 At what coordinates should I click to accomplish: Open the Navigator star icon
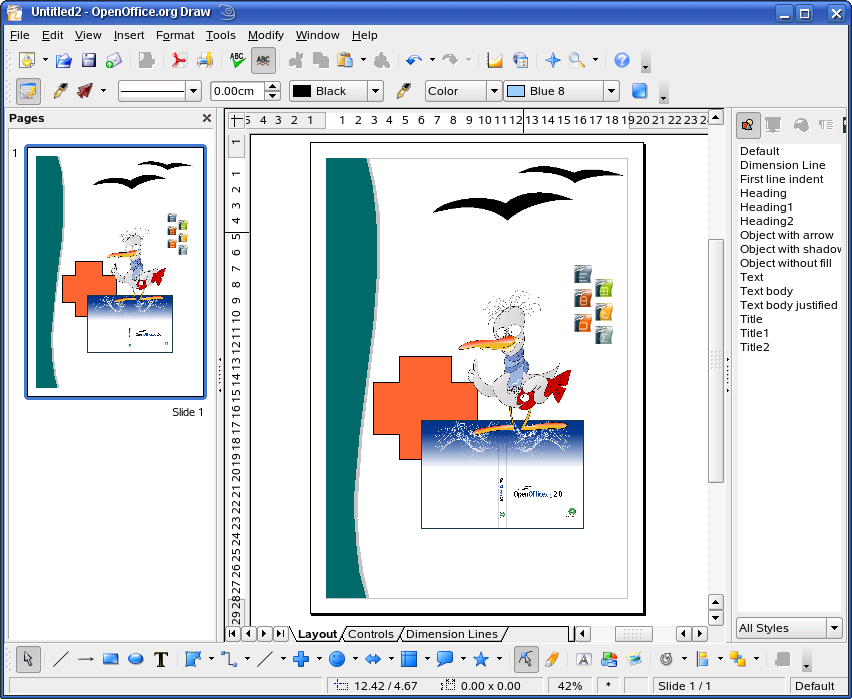tap(553, 60)
